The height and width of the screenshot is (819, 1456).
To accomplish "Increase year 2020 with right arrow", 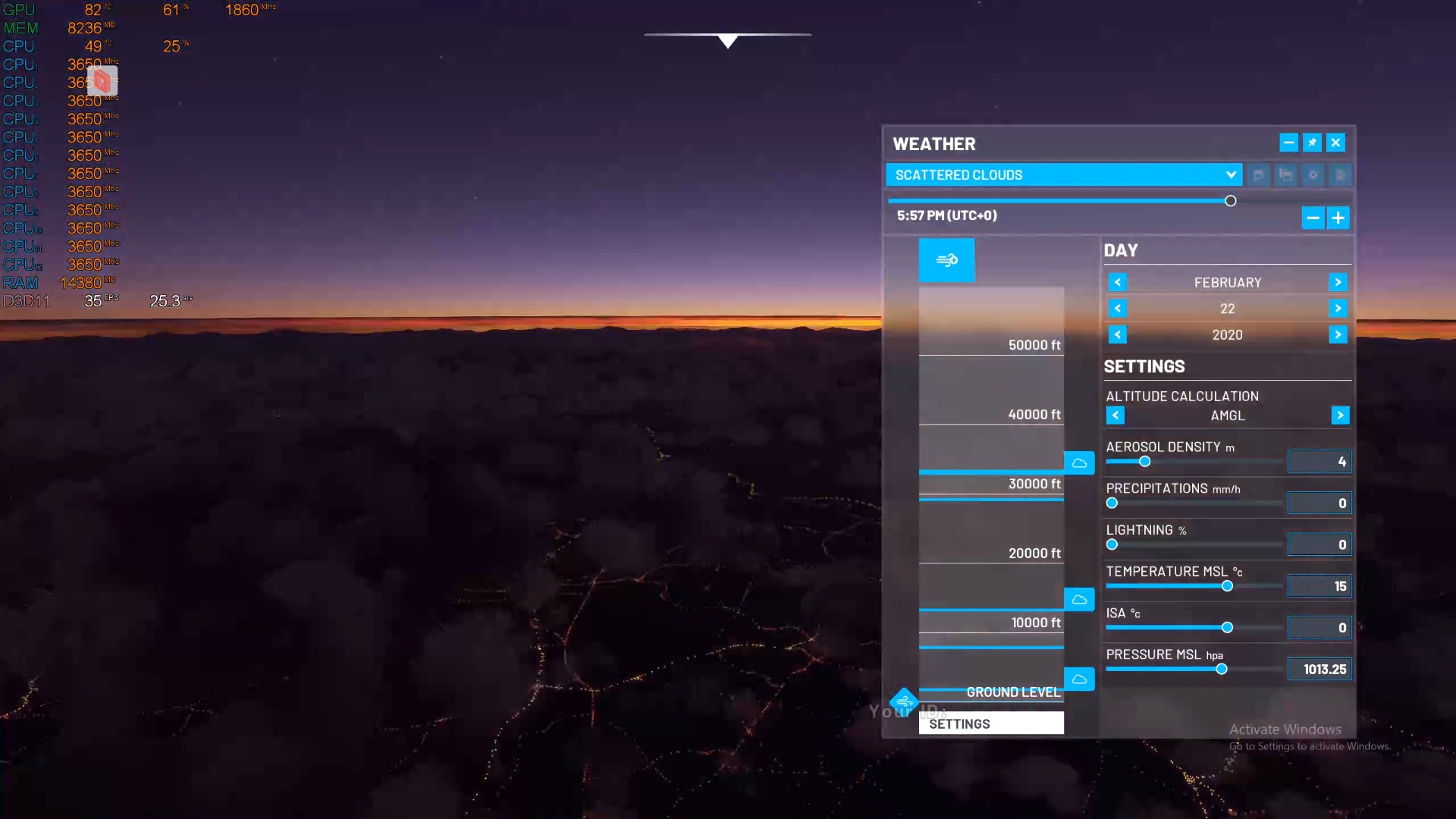I will [x=1338, y=334].
